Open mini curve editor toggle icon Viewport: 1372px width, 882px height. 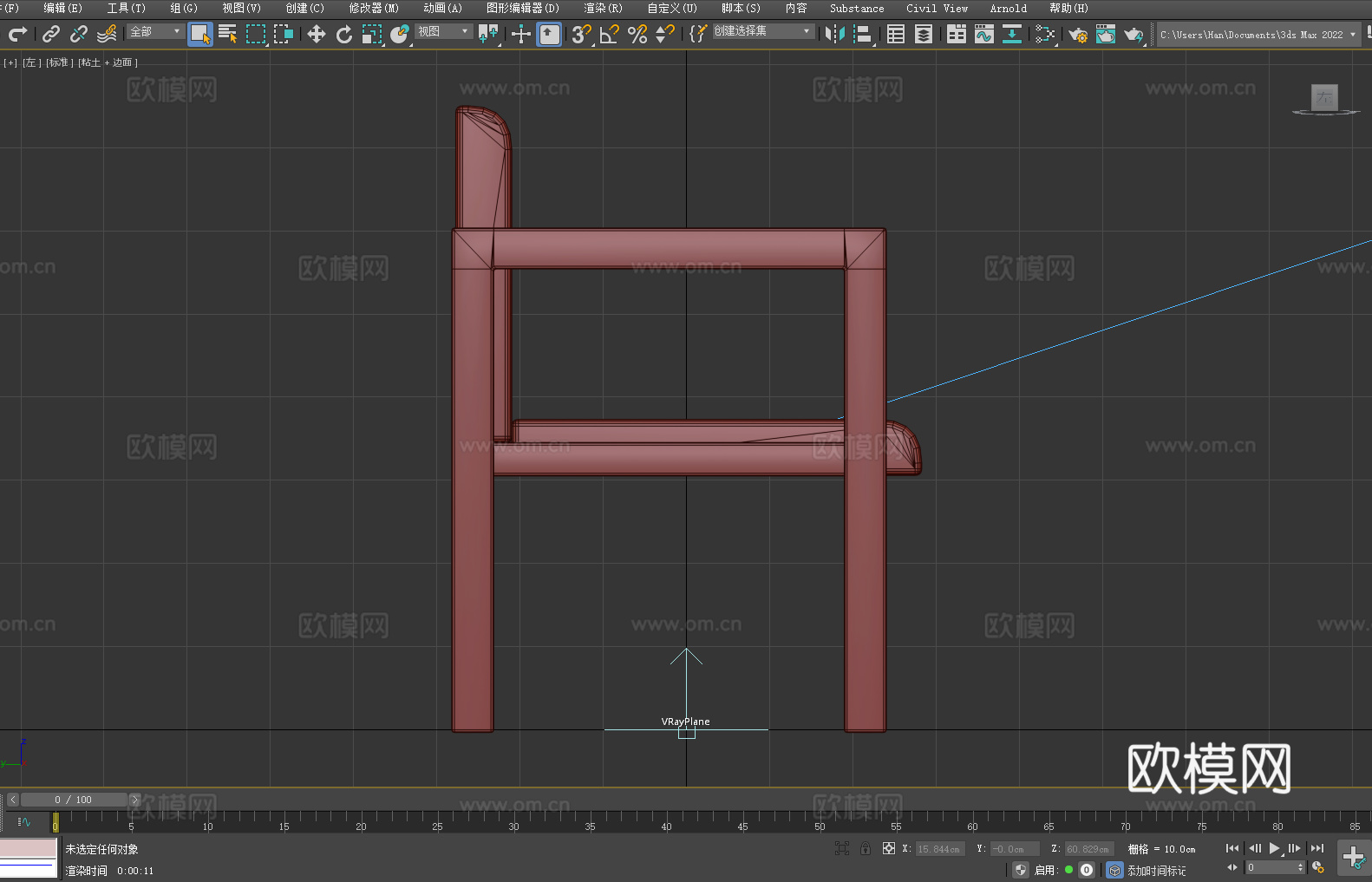tap(23, 821)
